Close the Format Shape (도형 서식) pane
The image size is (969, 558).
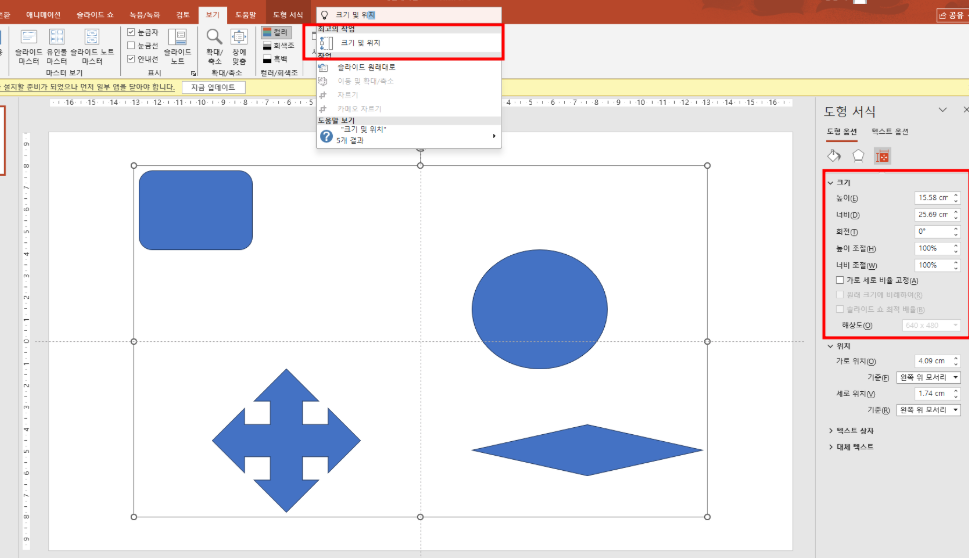[965, 109]
